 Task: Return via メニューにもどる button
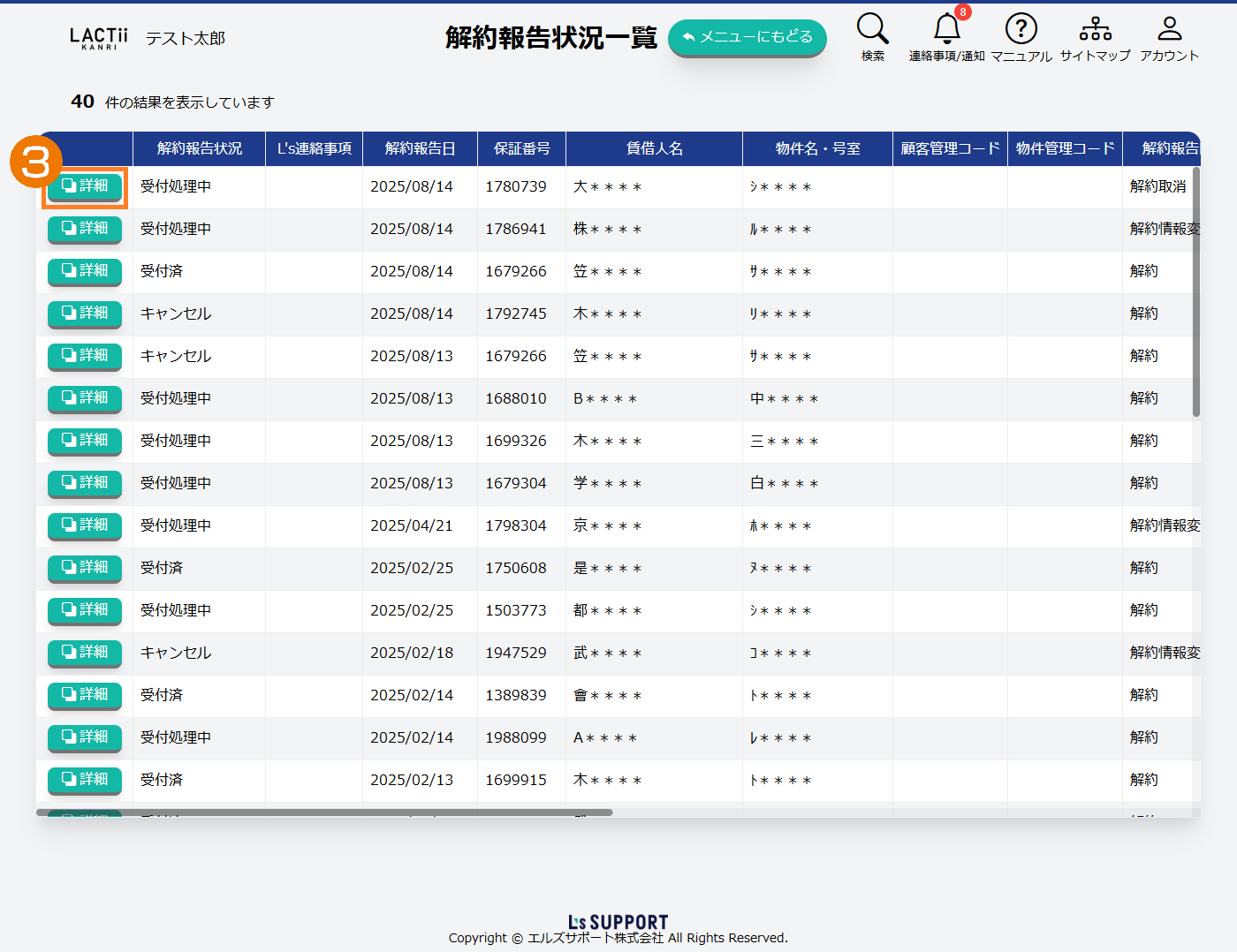(747, 37)
